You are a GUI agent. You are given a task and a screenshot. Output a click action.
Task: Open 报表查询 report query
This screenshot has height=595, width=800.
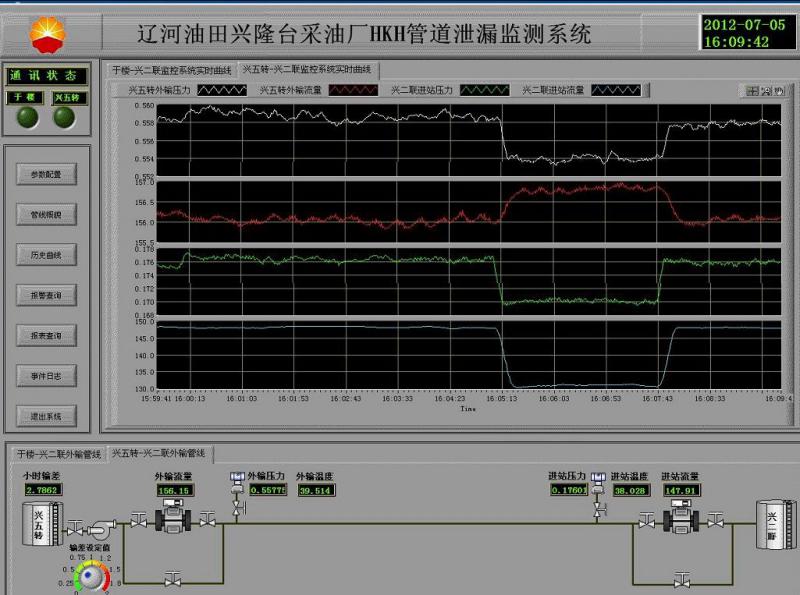[46, 336]
